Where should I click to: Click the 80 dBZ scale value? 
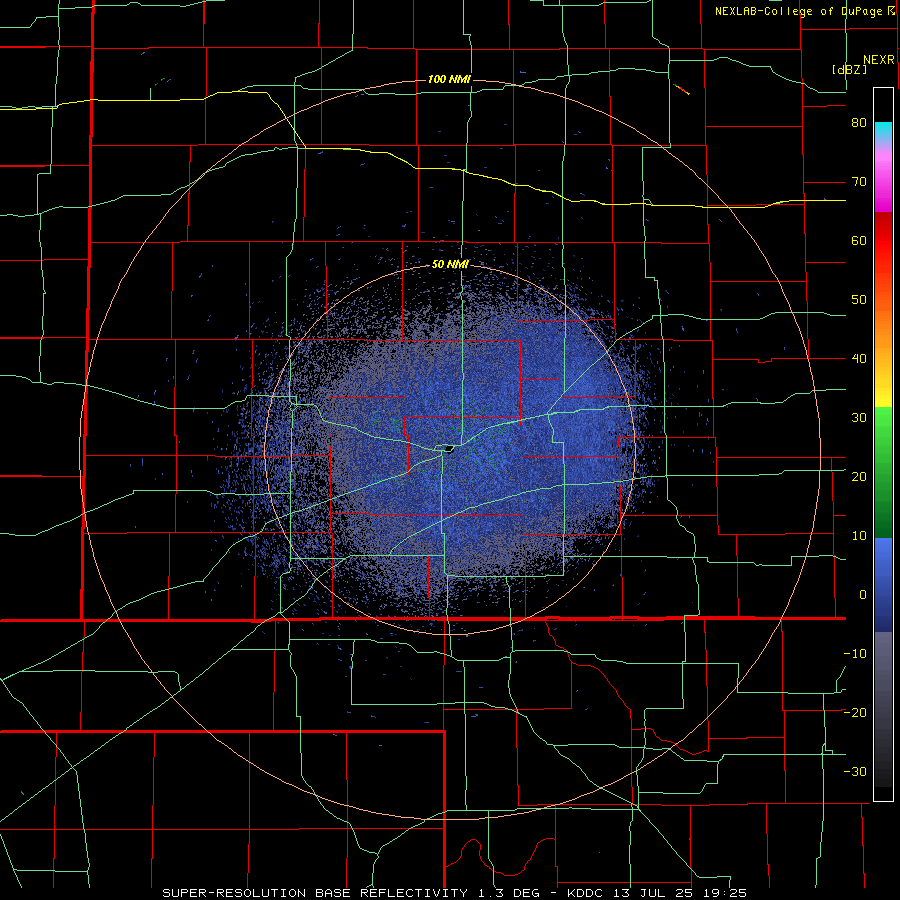[x=859, y=123]
